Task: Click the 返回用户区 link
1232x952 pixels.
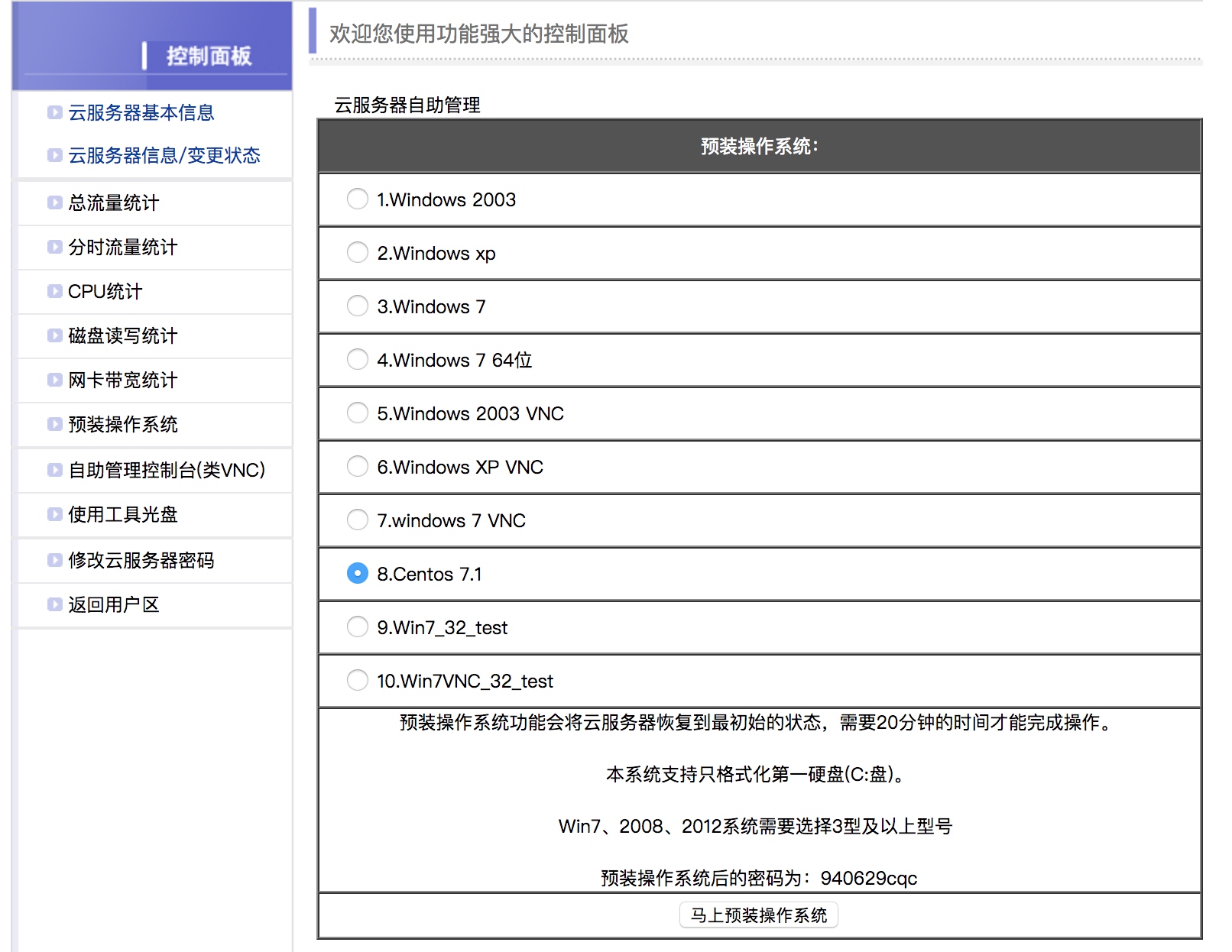Action: coord(114,604)
